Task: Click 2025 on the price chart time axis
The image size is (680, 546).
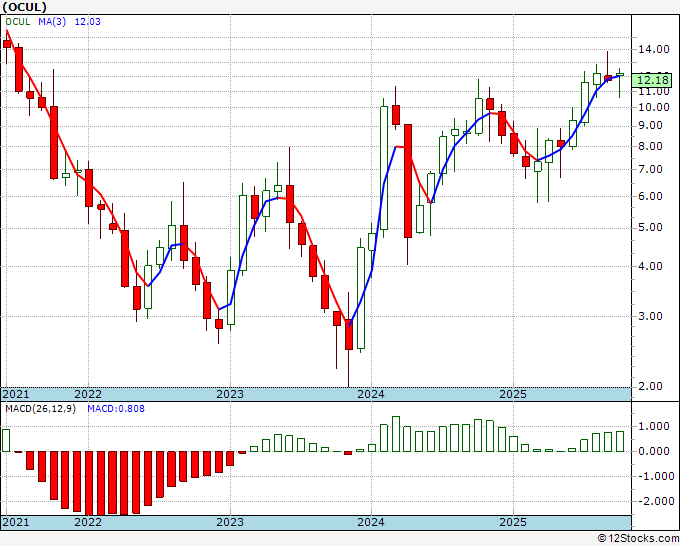Action: (513, 394)
